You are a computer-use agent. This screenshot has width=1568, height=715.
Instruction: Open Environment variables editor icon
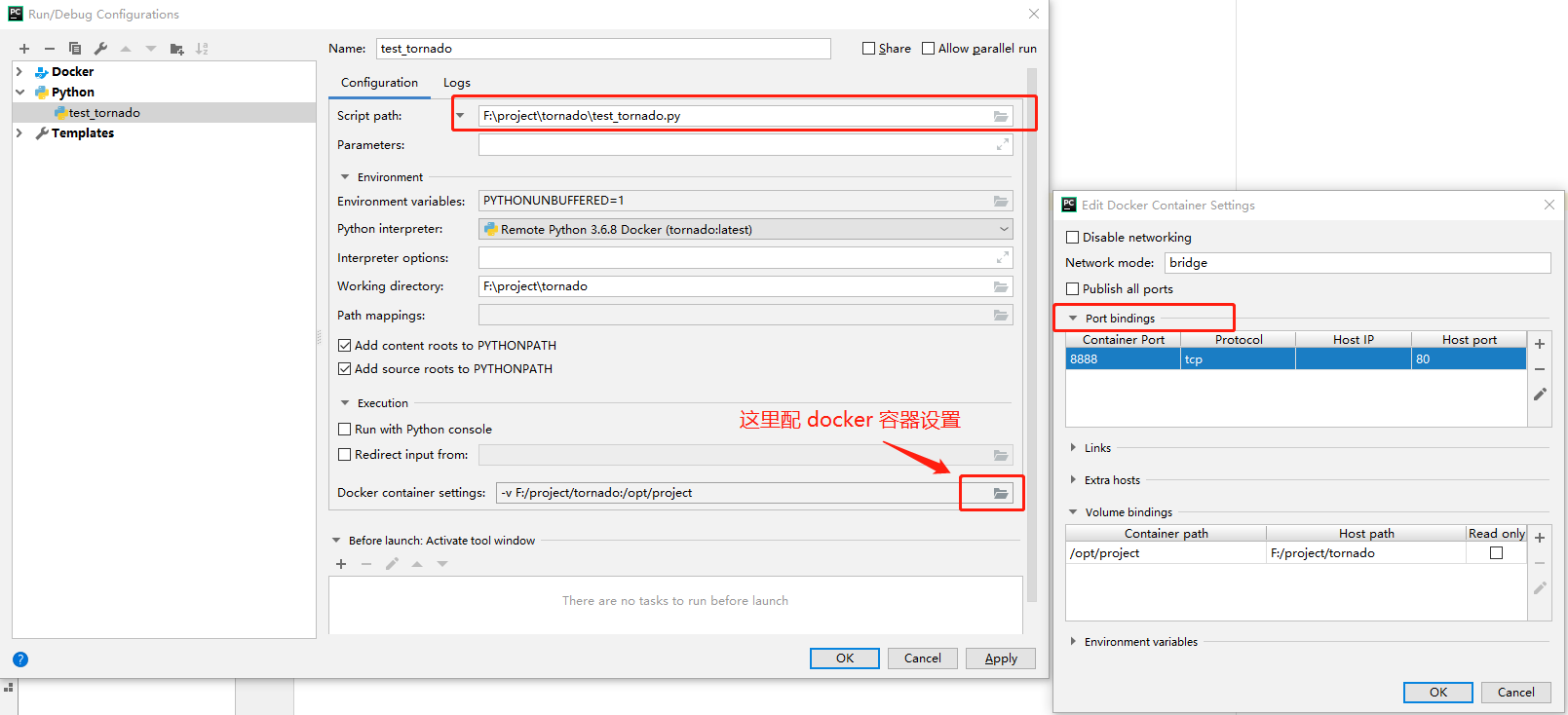[1001, 201]
